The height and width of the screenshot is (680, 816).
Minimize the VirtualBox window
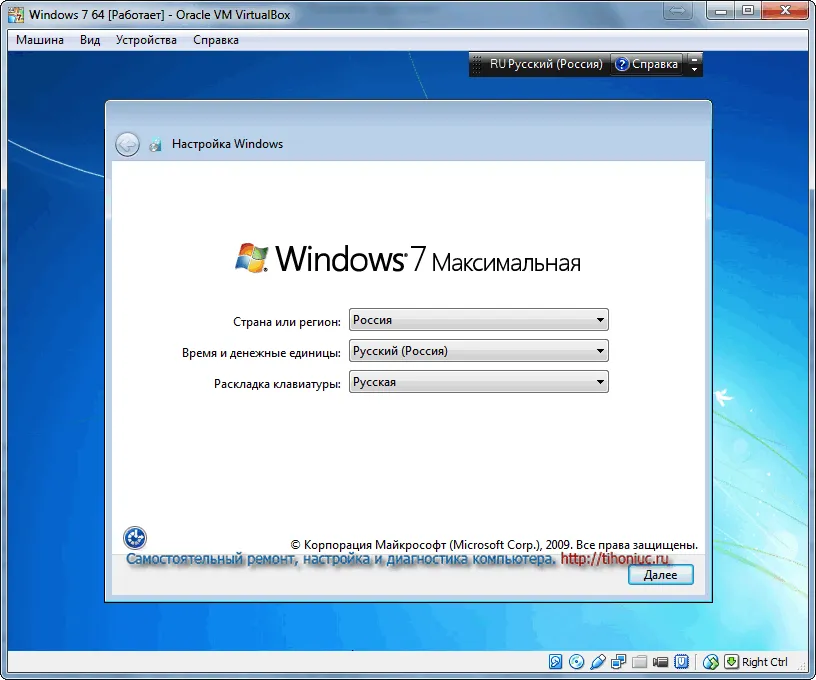click(721, 11)
